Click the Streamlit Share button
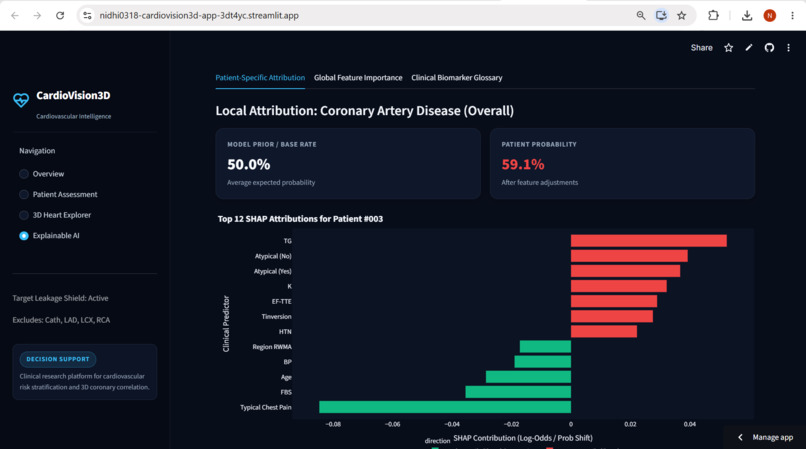The image size is (806, 449). 702,48
